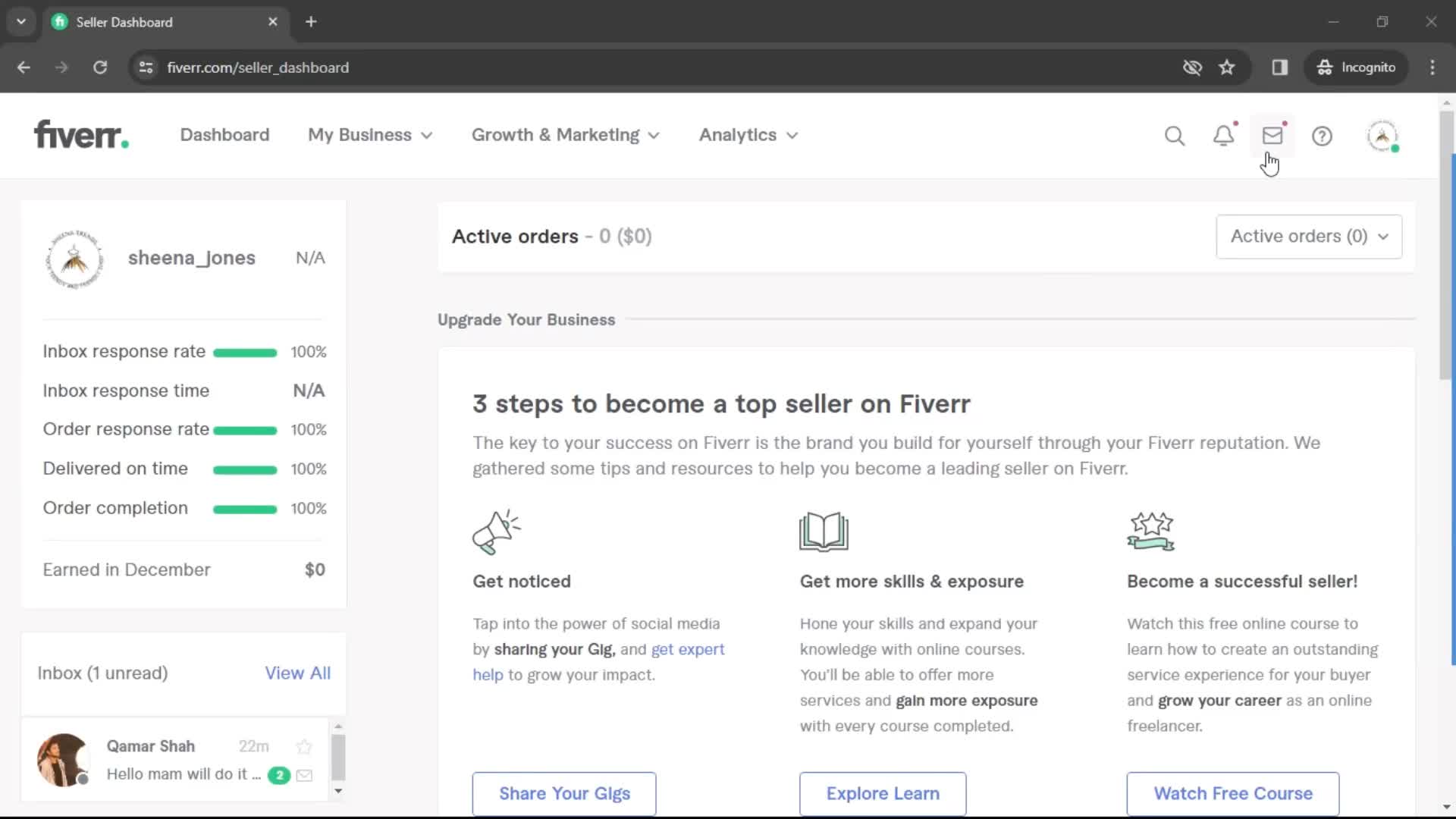Screen dimensions: 1456x819
Task: Click the Dashboard menu tab
Action: [x=224, y=134]
